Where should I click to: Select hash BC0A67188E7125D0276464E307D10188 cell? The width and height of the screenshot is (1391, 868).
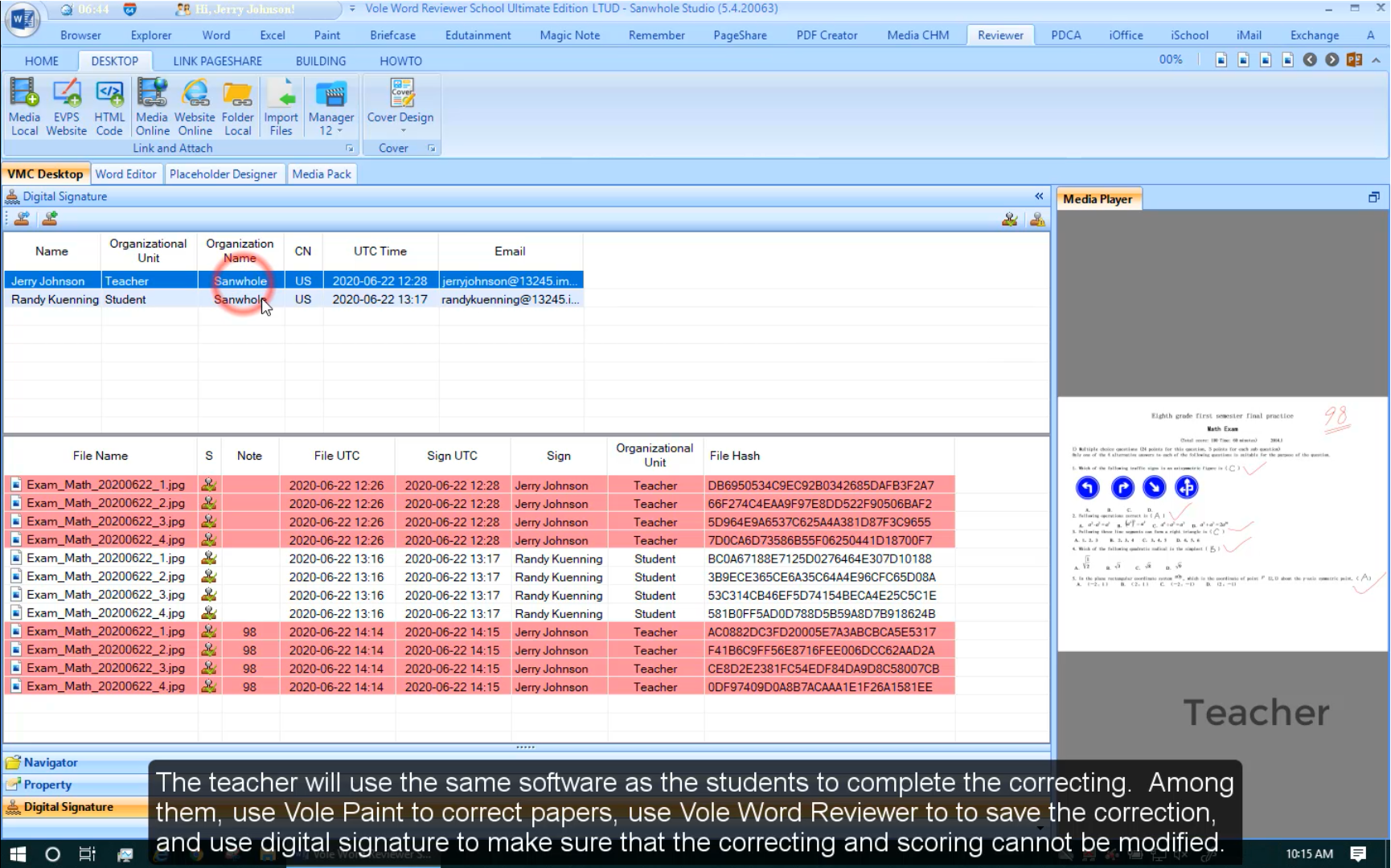click(828, 559)
